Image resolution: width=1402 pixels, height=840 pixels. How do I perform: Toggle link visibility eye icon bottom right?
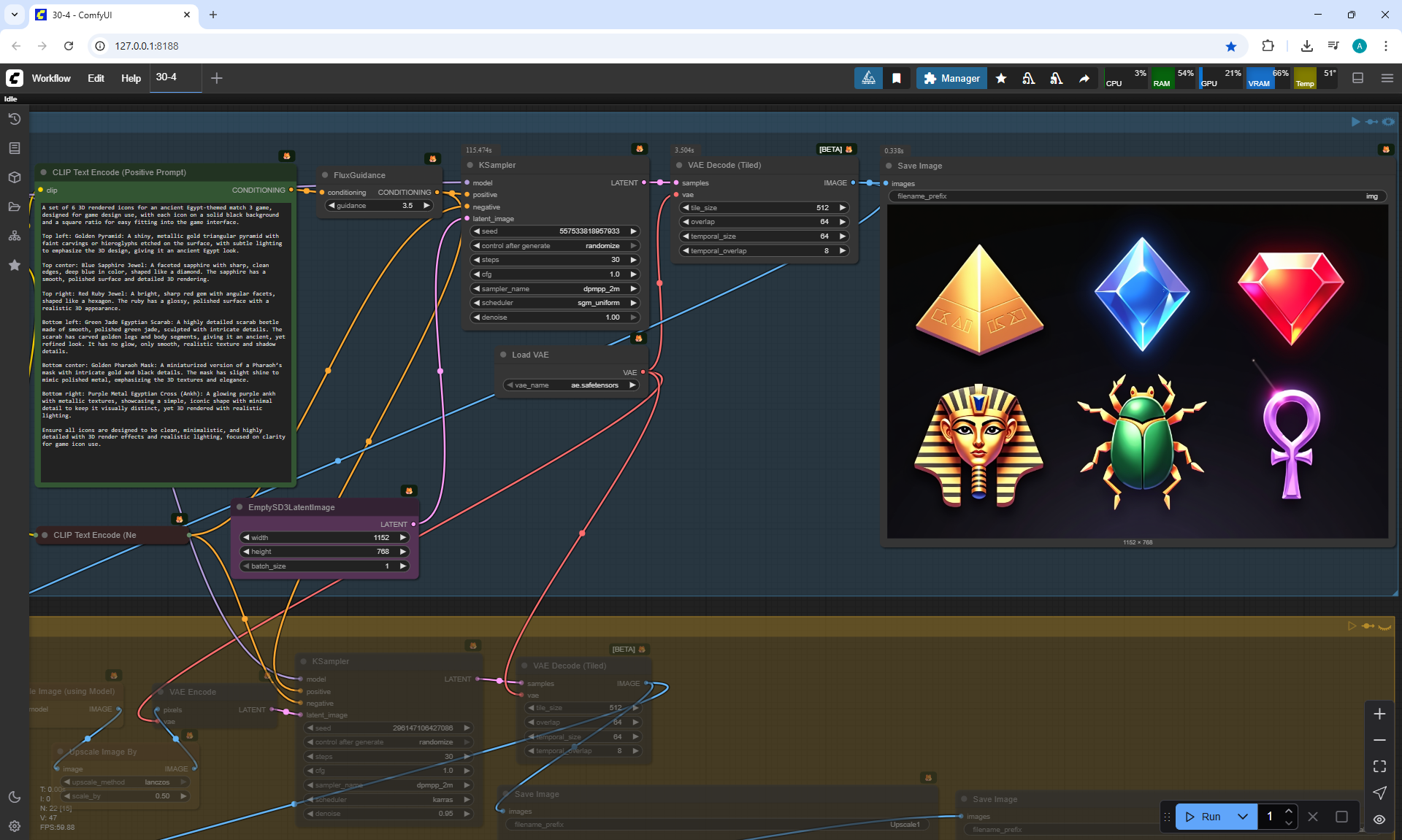(x=1379, y=820)
